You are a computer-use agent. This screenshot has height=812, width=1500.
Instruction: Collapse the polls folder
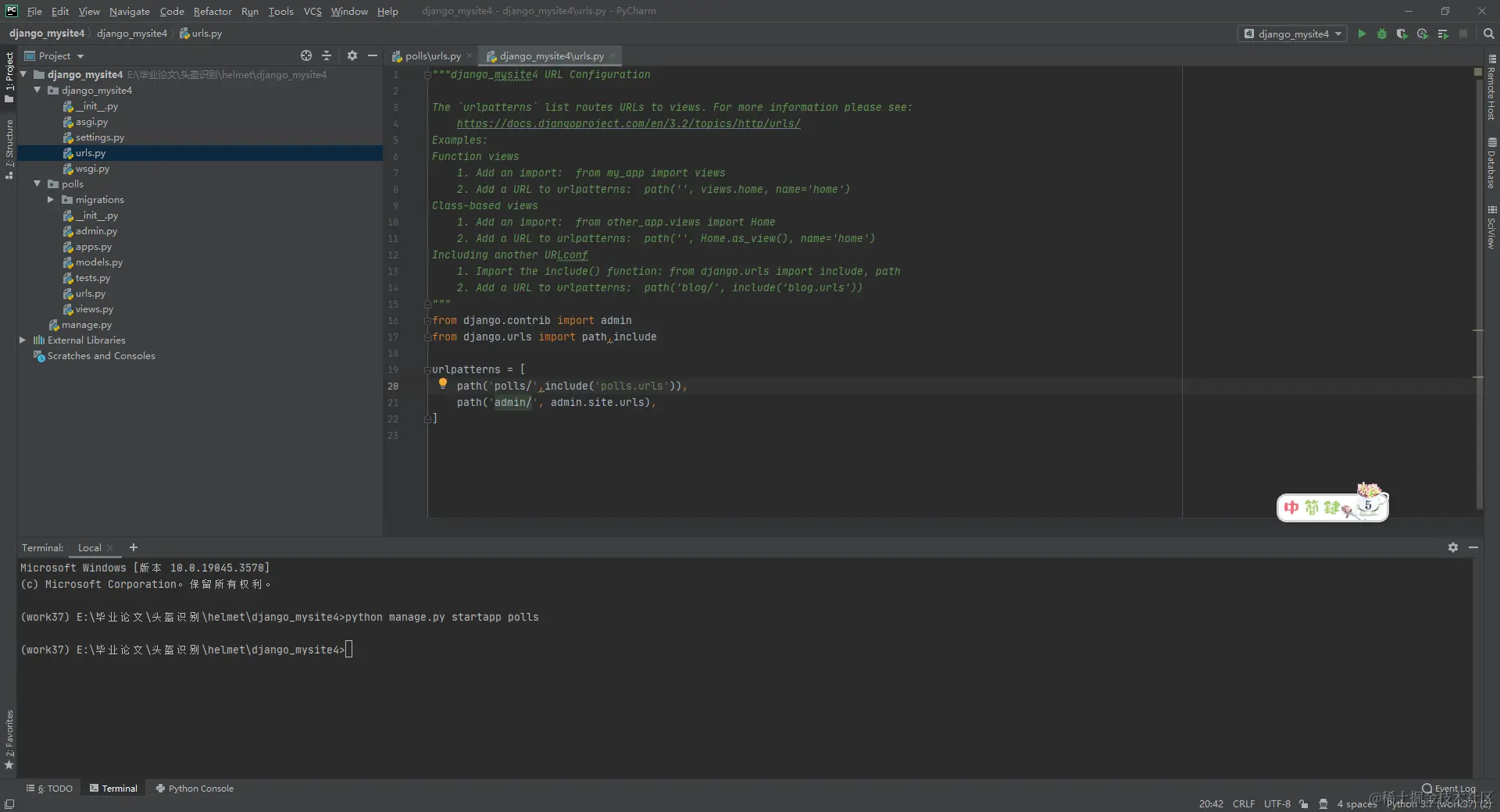point(37,183)
